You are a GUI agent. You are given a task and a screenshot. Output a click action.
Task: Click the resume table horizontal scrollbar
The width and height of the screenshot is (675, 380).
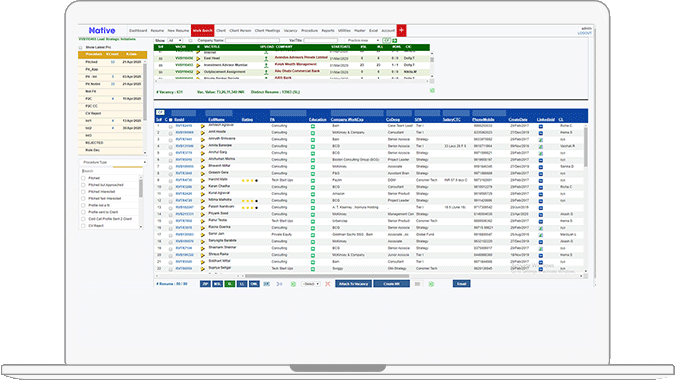point(327,276)
